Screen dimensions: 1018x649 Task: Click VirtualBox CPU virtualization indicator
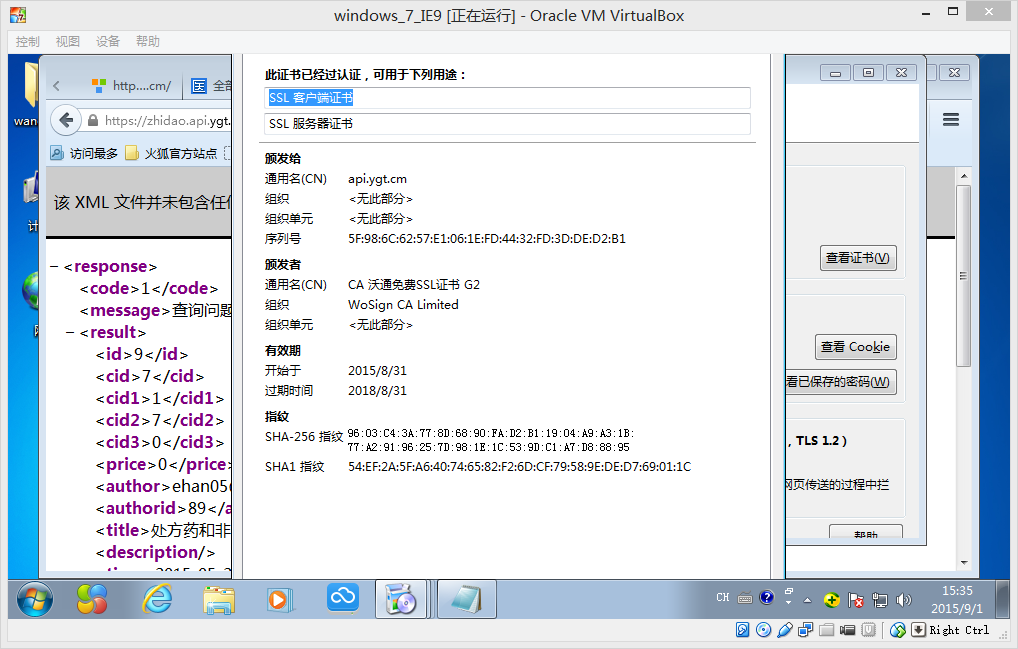pyautogui.click(x=868, y=630)
